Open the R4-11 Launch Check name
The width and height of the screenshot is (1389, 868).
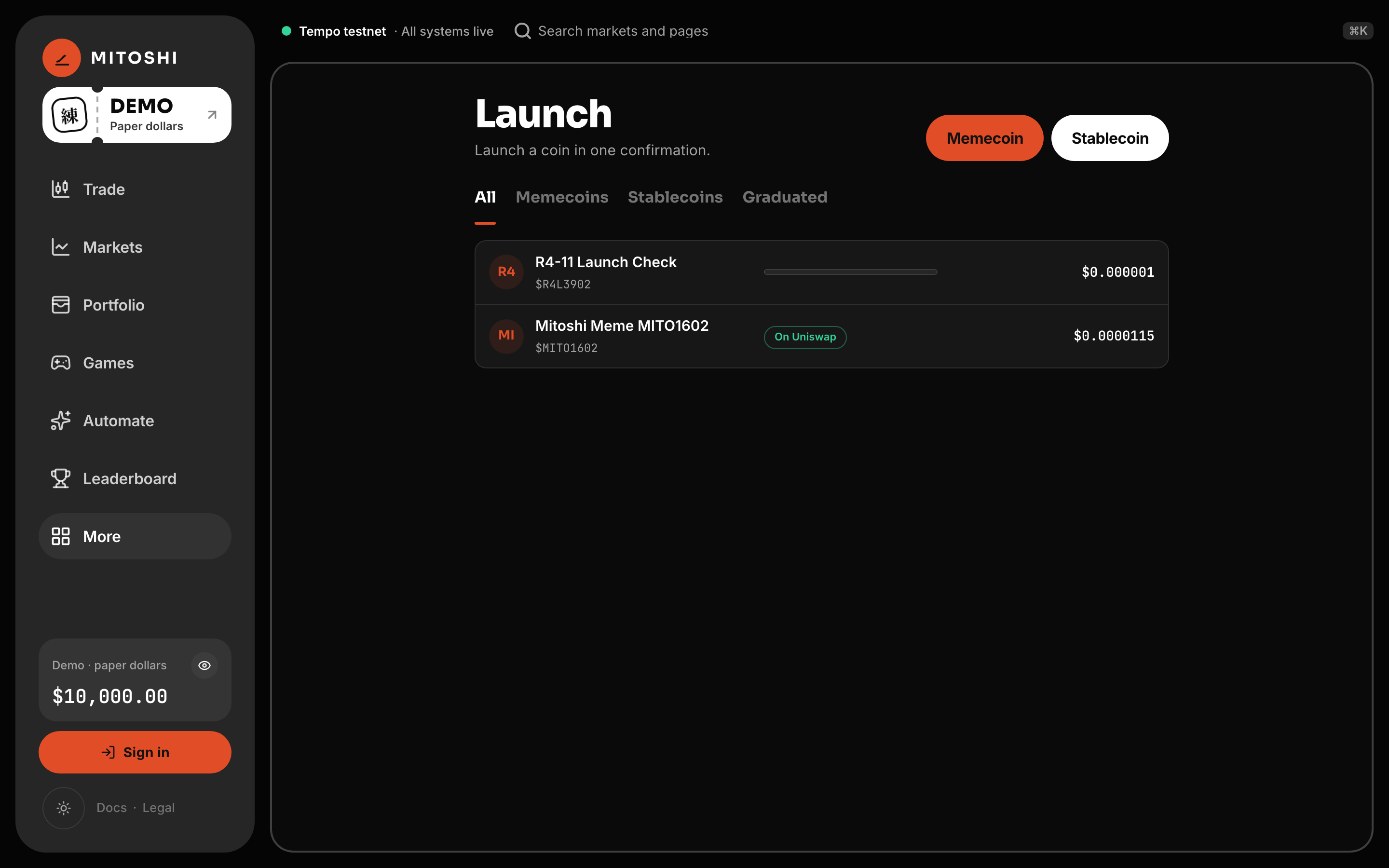coord(606,262)
